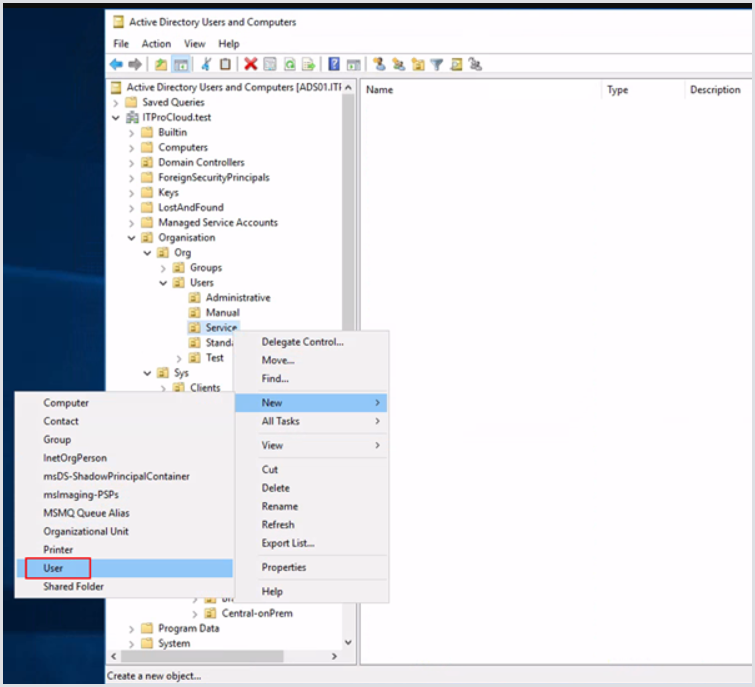Expand the Groups organizational unit
Screen dimensions: 755x687
[x=164, y=268]
